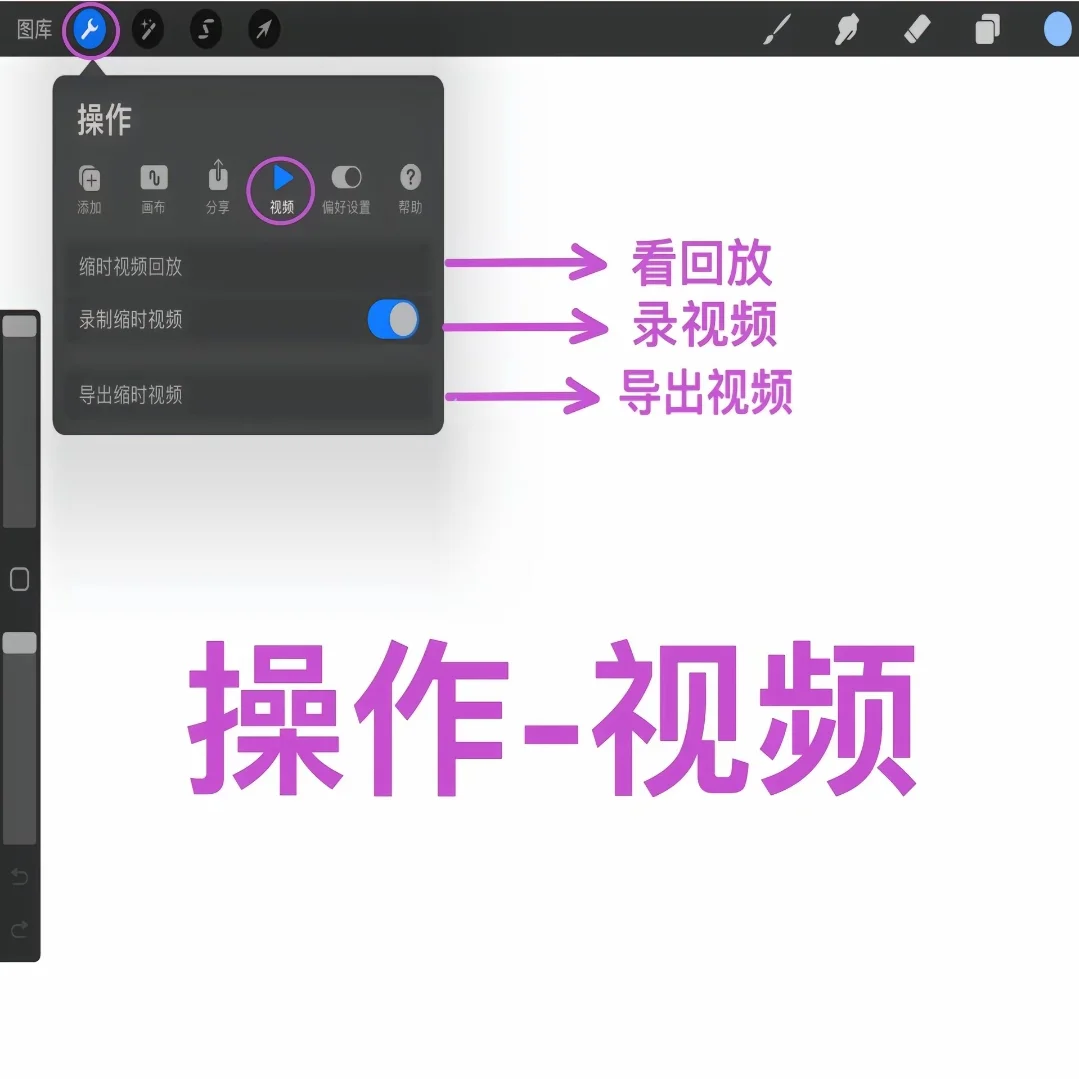The width and height of the screenshot is (1079, 1079).
Task: Open the 视频 tab in Actions
Action: [x=281, y=176]
